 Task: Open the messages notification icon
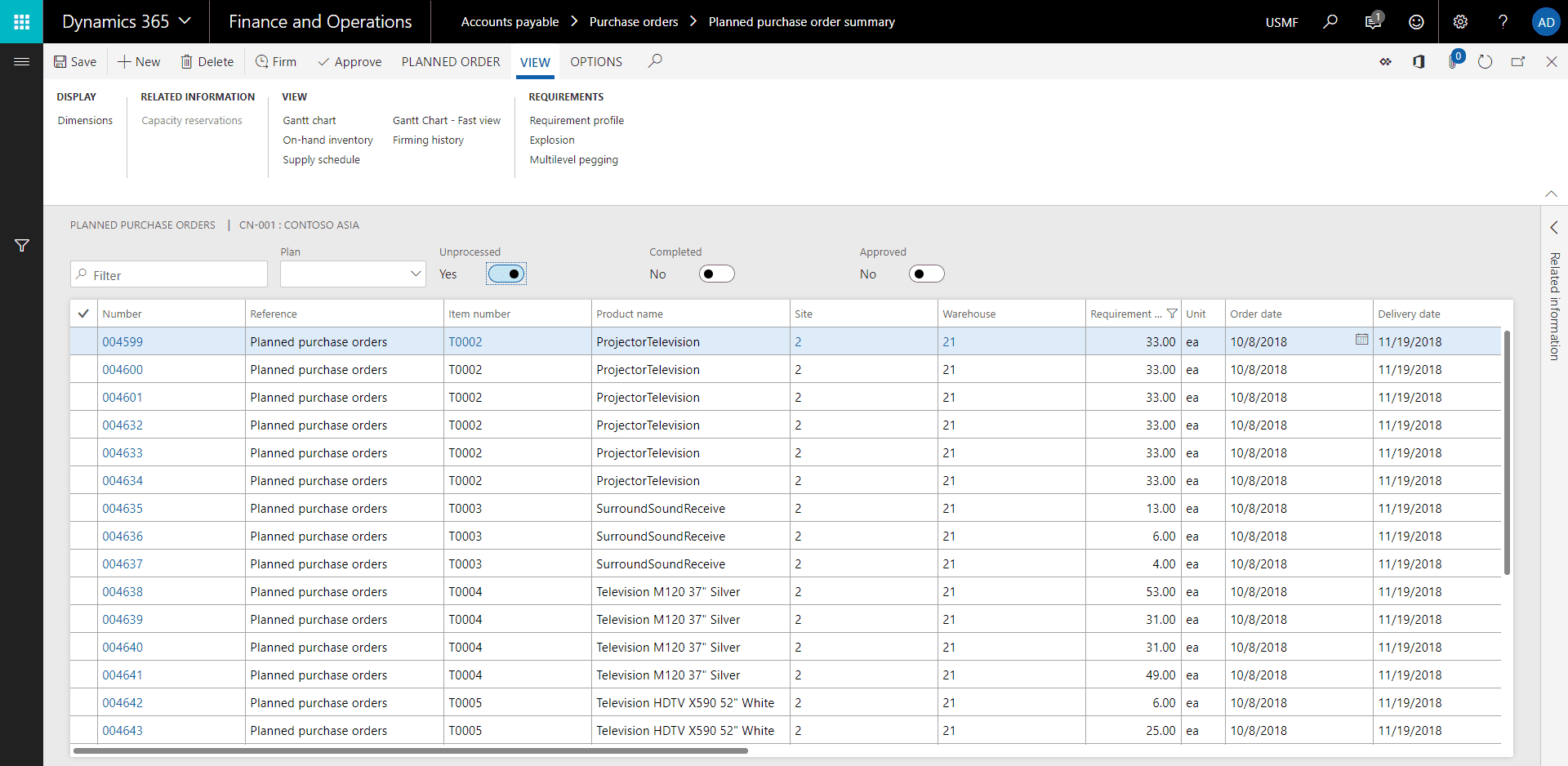(1373, 22)
